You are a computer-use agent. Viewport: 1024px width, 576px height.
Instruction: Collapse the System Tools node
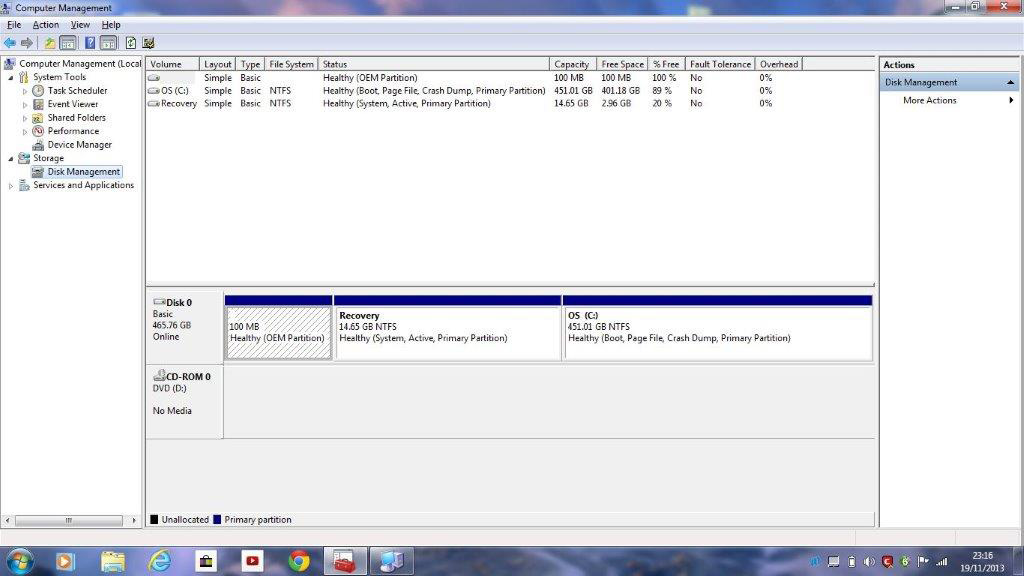point(10,77)
